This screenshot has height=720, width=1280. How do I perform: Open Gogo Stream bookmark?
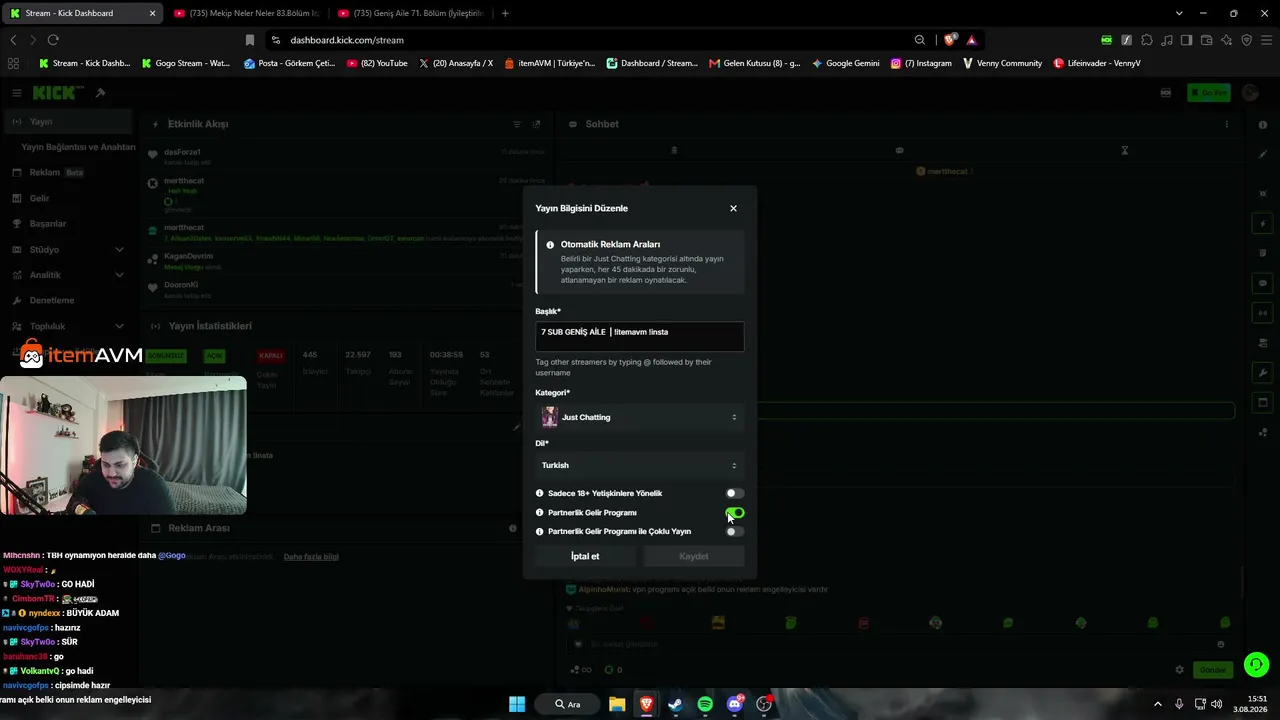(x=186, y=63)
